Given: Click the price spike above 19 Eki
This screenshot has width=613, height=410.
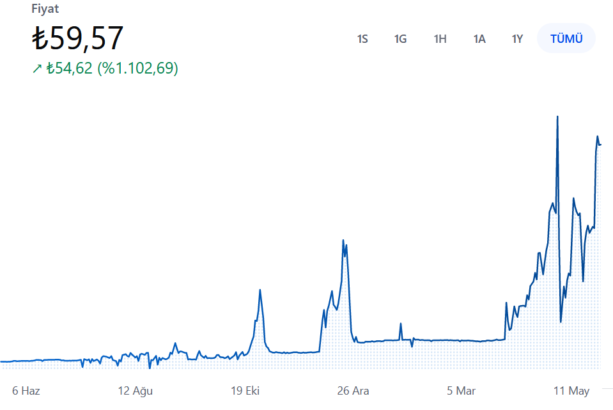Looking at the screenshot, I should pos(260,291).
